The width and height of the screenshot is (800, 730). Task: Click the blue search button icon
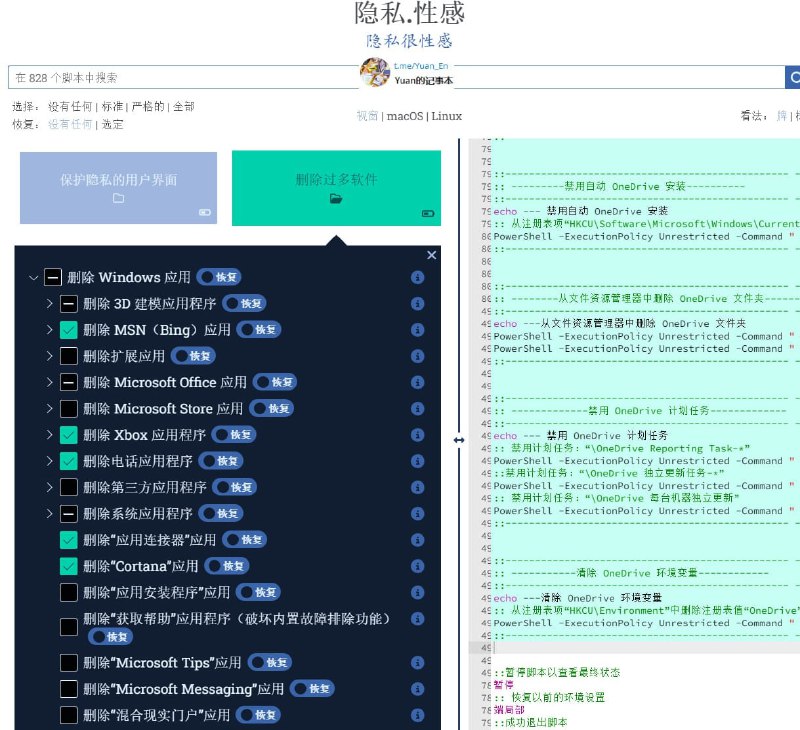793,77
